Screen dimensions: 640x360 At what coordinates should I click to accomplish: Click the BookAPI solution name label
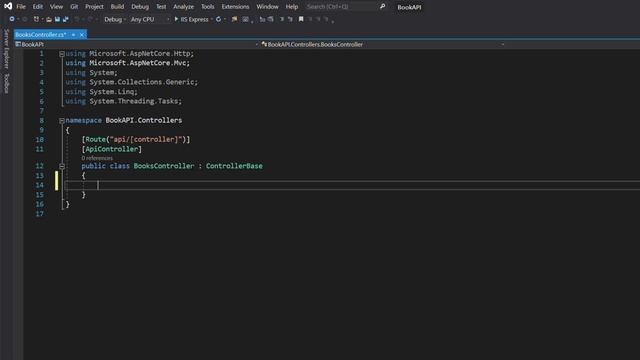point(409,7)
